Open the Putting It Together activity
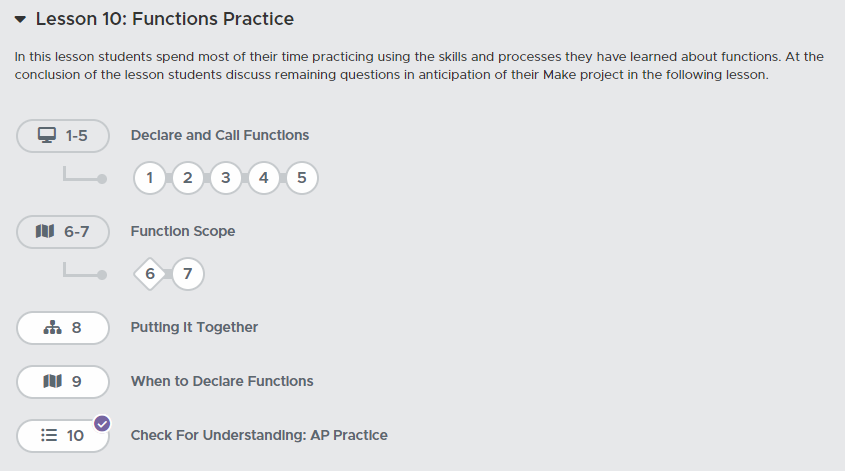Viewport: 845px width, 471px height. pyautogui.click(x=194, y=328)
